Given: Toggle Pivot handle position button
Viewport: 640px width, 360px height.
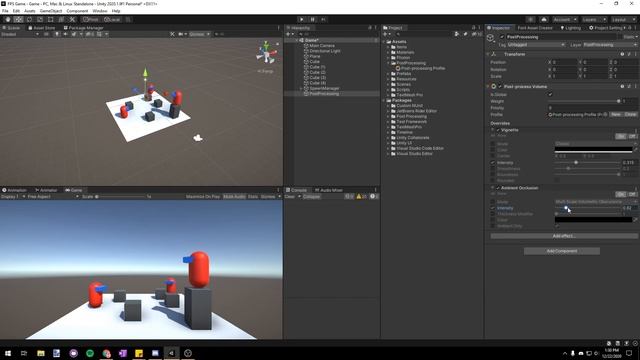Looking at the screenshot, I should point(90,19).
